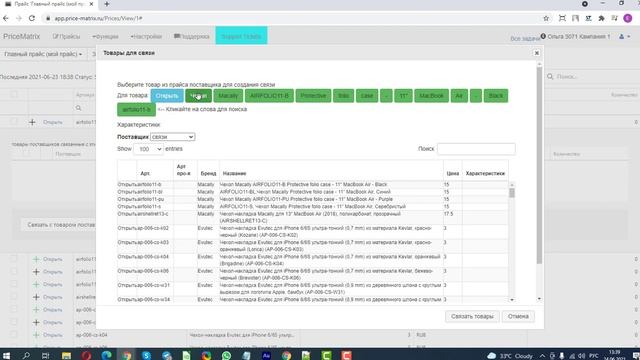Screen dimensions: 640x360
Task: Click the product table scrollbar thumb
Action: [512, 193]
